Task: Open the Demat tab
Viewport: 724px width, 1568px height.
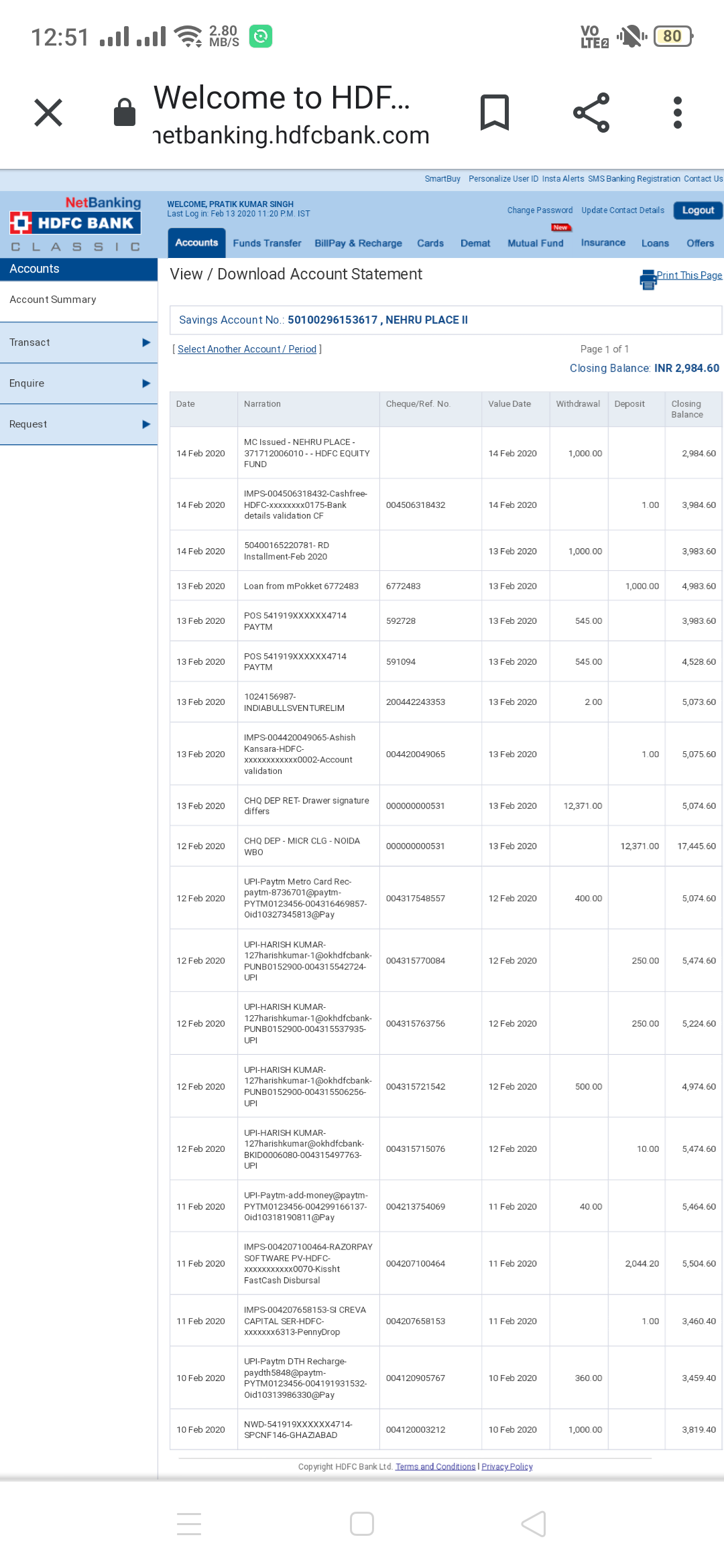Action: pos(475,243)
